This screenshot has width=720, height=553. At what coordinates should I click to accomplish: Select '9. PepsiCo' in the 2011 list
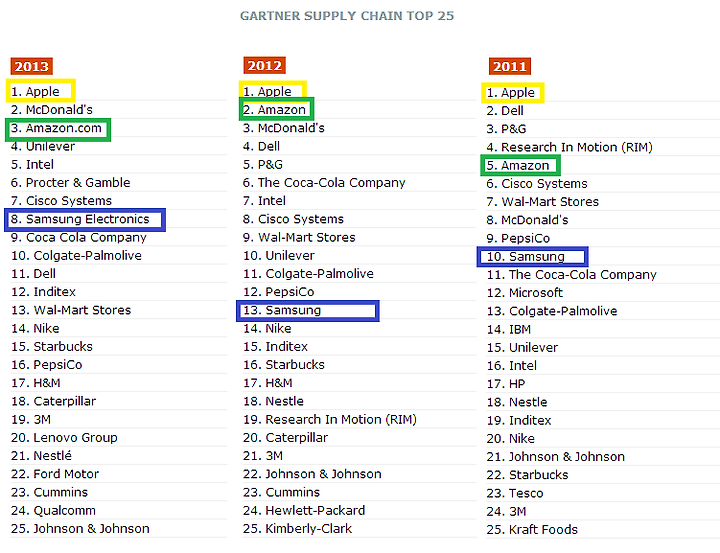518,238
